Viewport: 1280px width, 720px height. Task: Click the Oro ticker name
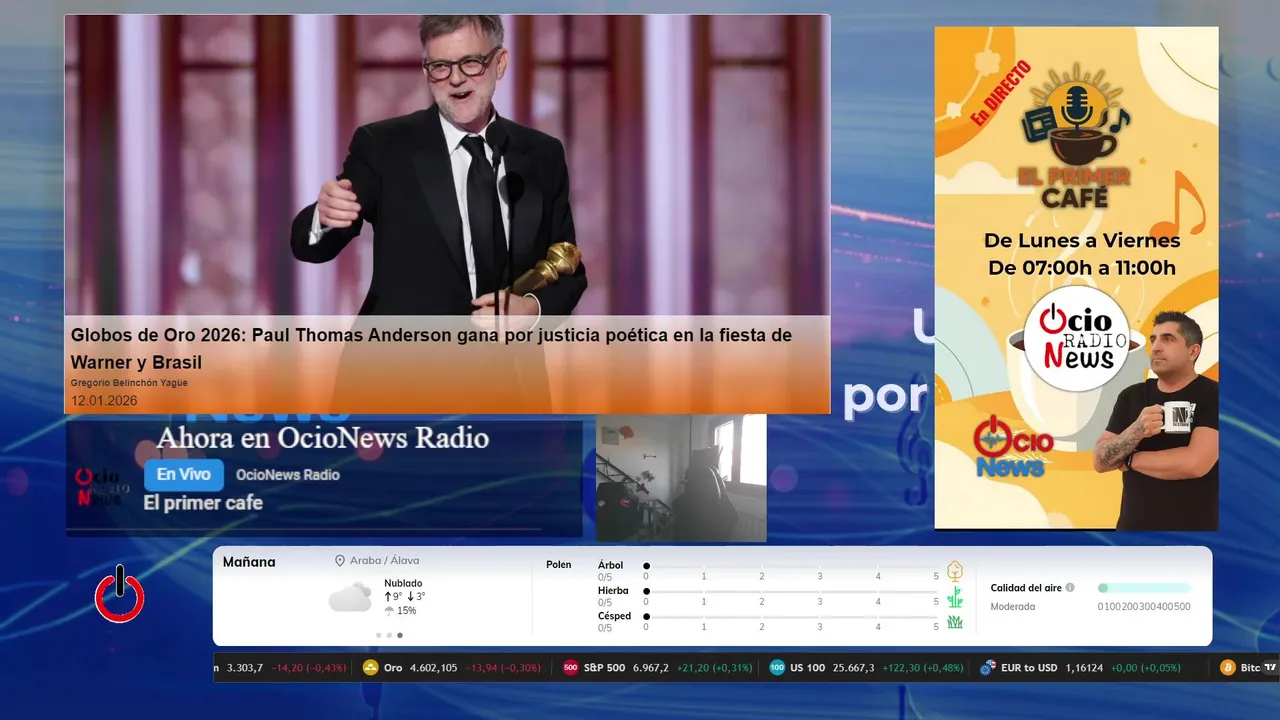(x=393, y=668)
